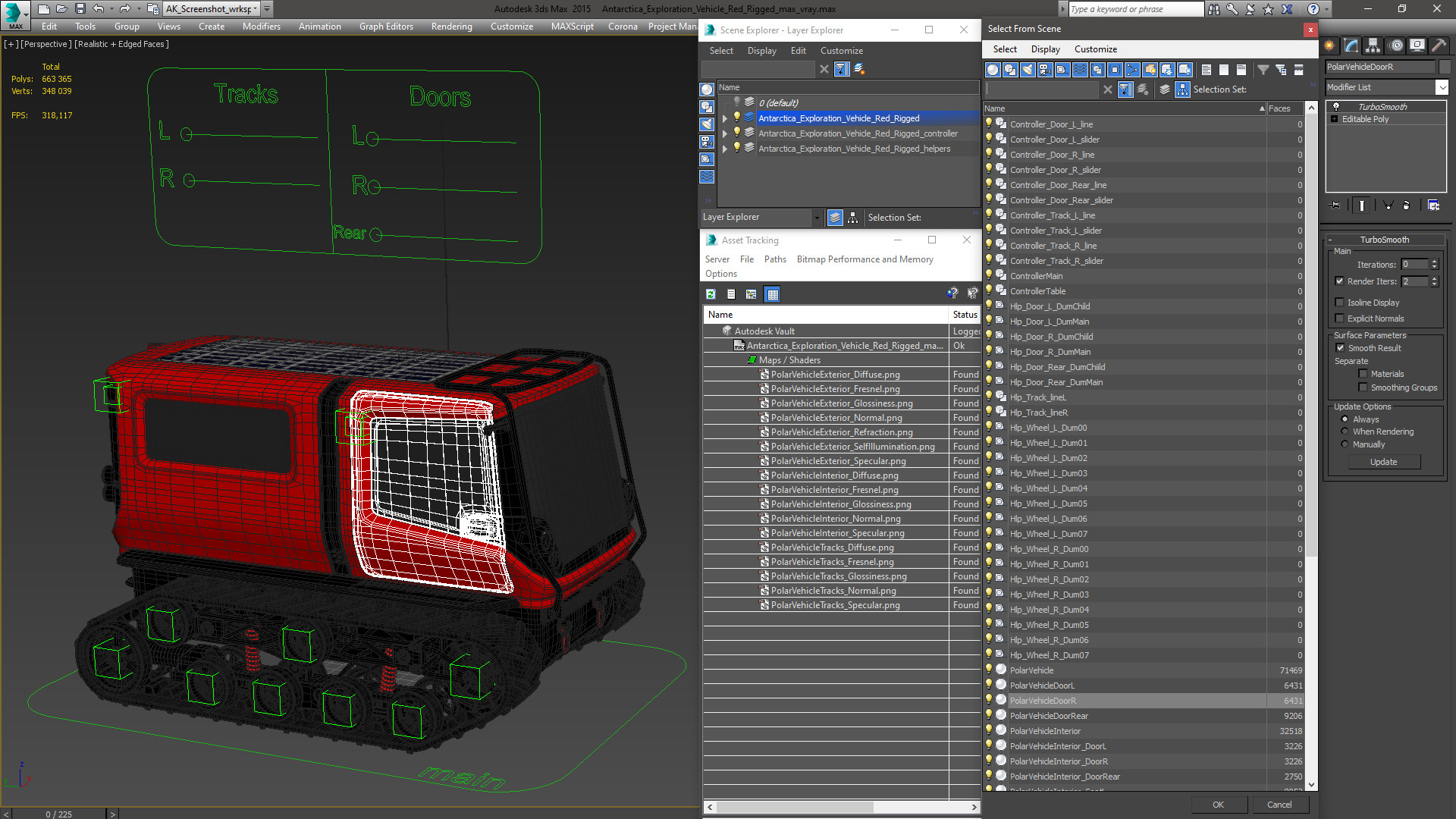Click Select Invert icon in Select From Scene

point(1241,70)
